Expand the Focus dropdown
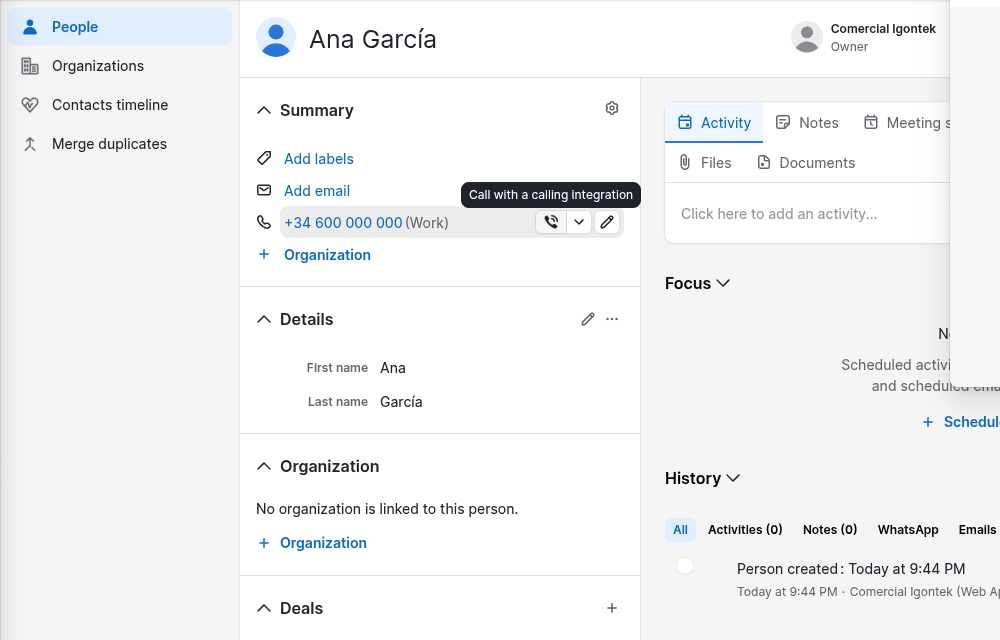Image resolution: width=1000 pixels, height=640 pixels. pos(697,283)
